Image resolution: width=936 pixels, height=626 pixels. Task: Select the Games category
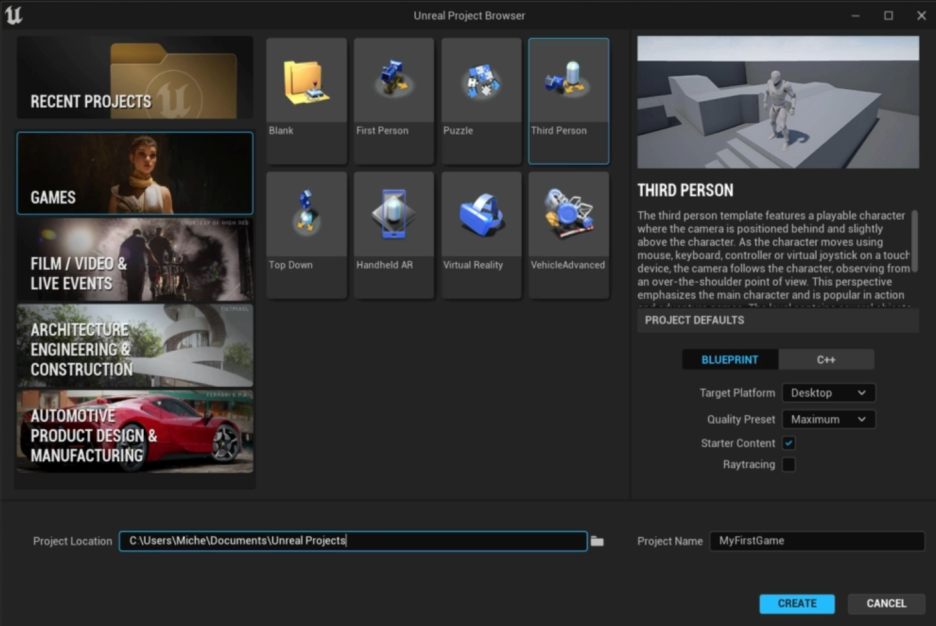pos(135,173)
